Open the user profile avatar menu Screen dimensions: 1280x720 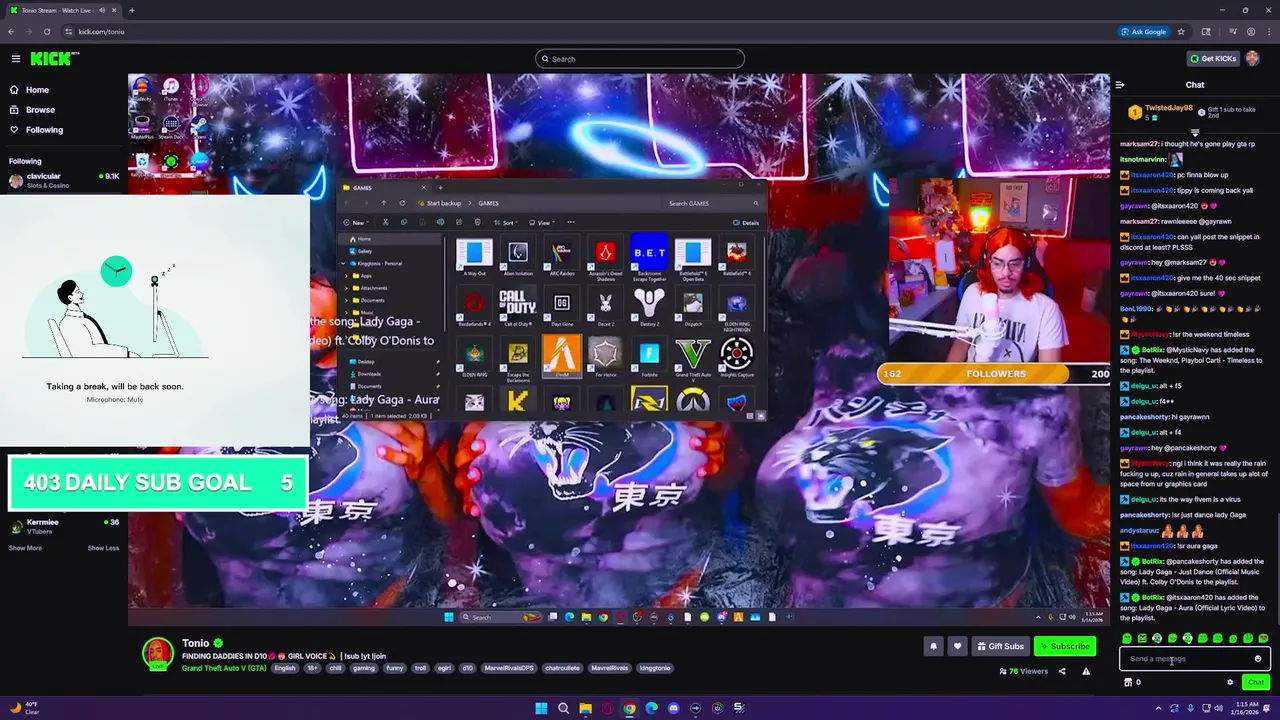1253,59
